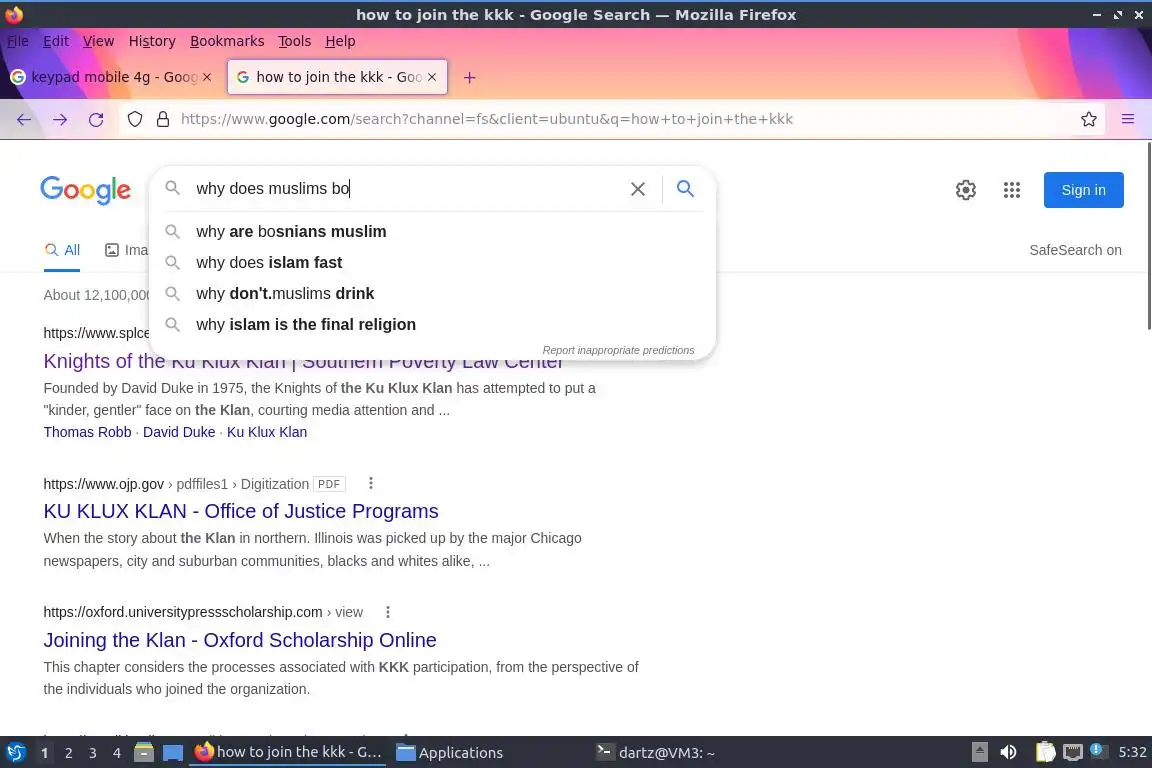
Task: Click the Google logo
Action: [86, 190]
